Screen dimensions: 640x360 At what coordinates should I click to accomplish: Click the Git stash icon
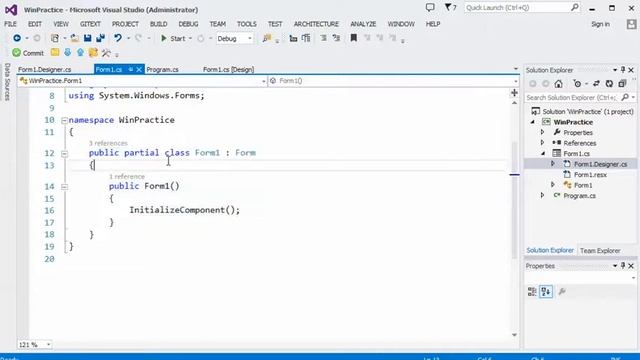tap(93, 52)
